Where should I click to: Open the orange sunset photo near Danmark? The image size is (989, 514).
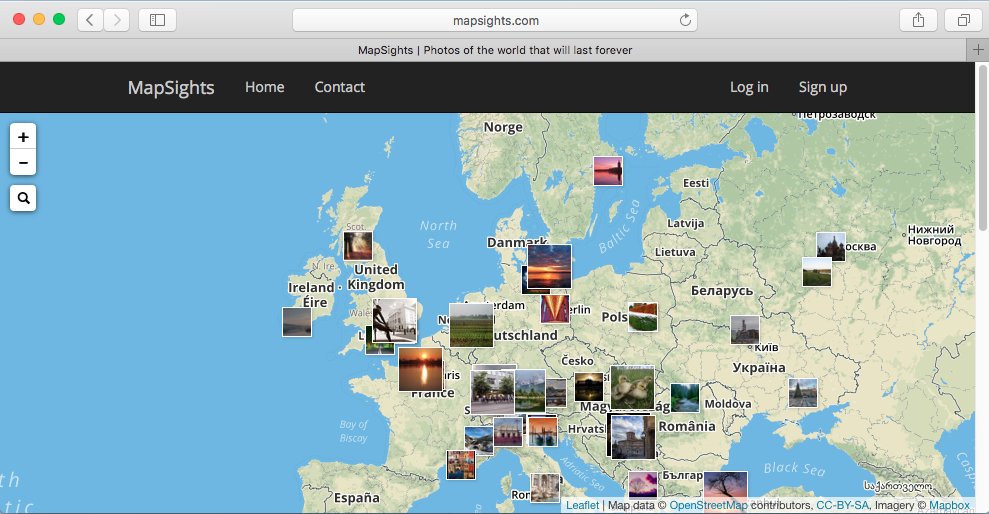pos(549,267)
